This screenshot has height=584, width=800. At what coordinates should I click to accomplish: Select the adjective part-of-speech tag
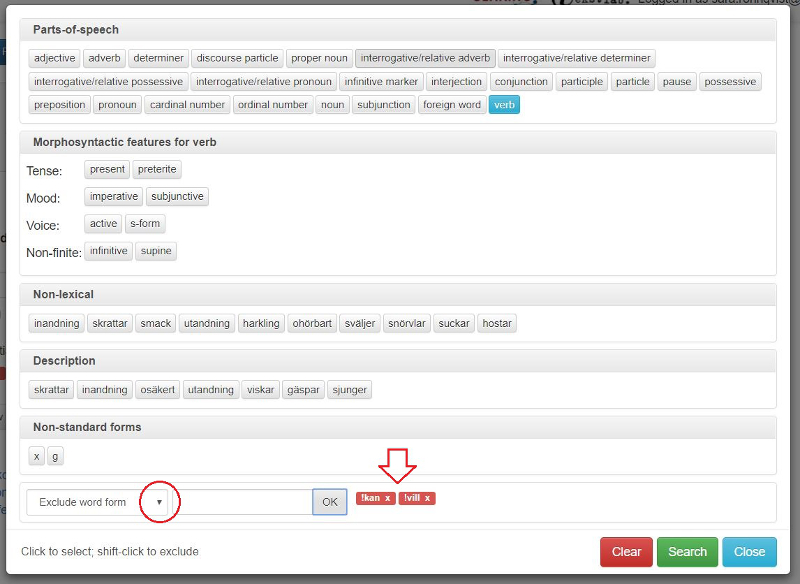point(54,58)
